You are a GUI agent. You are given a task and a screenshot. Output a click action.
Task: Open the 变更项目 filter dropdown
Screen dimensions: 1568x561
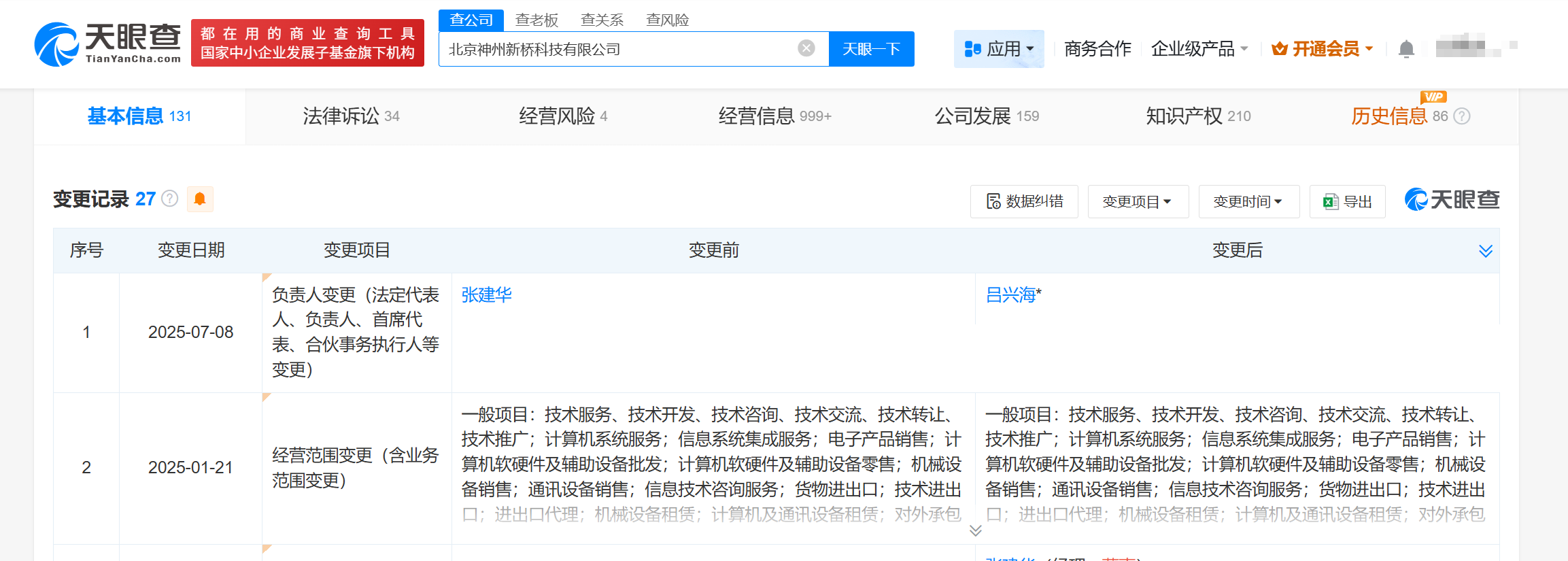point(1138,201)
